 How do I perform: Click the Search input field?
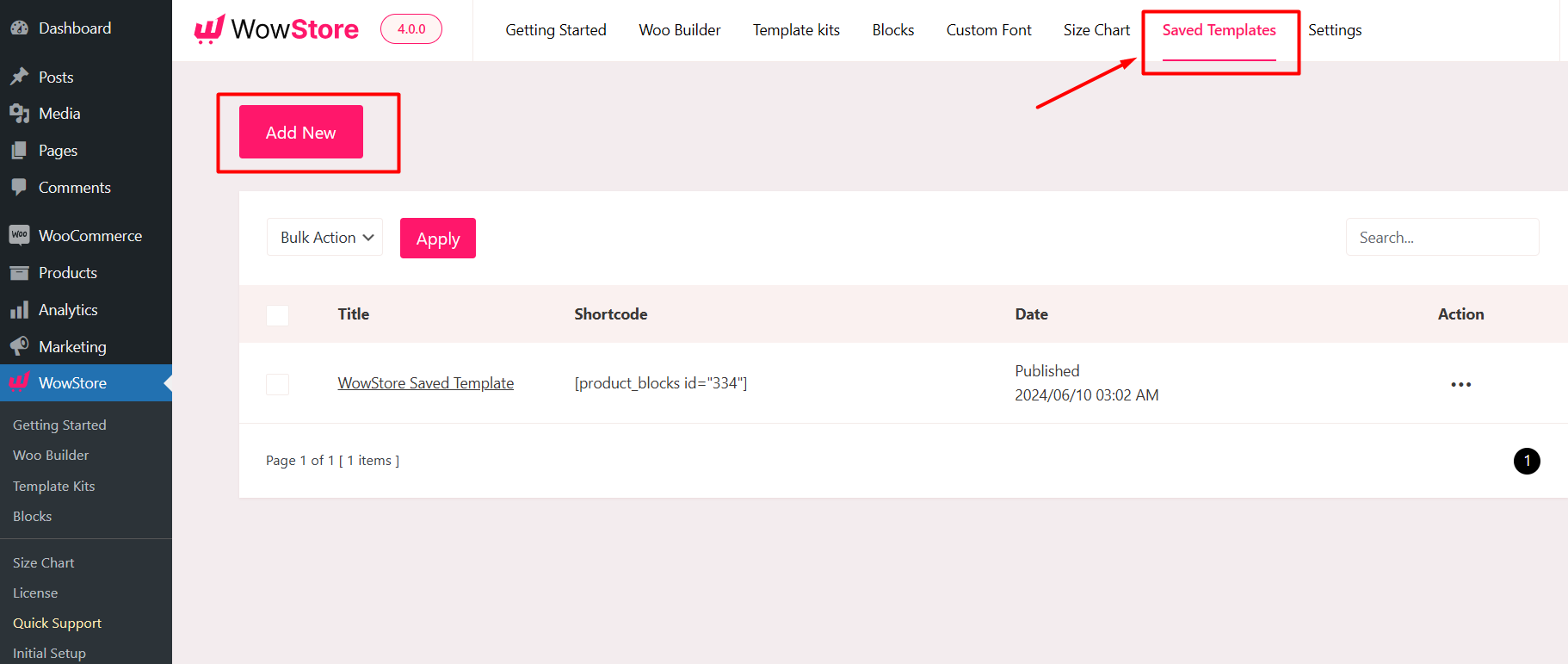(1441, 238)
